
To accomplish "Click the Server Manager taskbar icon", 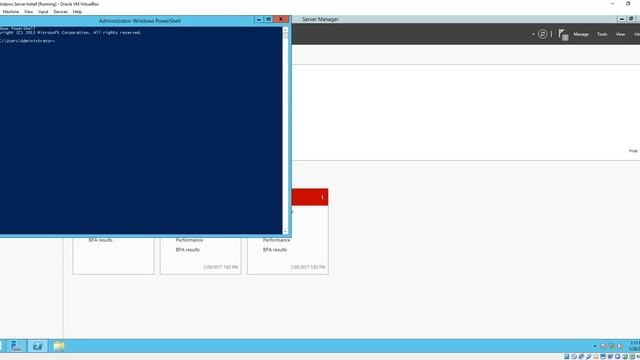I will point(16,346).
